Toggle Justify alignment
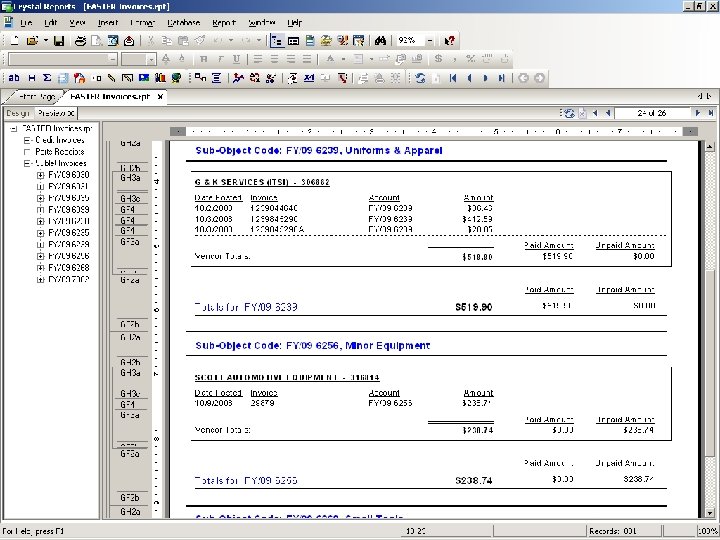 point(306,59)
